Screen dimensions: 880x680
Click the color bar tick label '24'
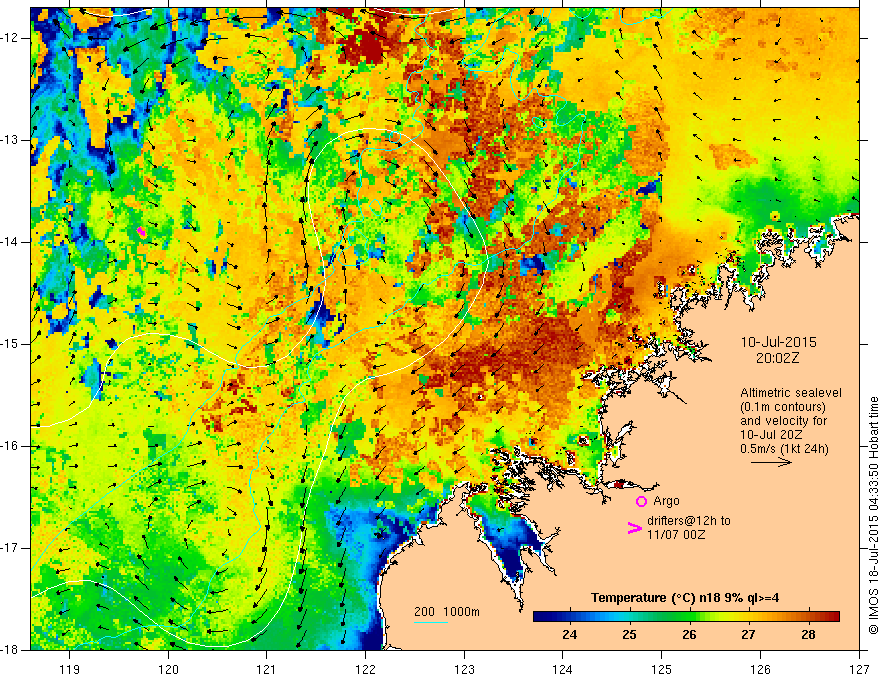570,635
